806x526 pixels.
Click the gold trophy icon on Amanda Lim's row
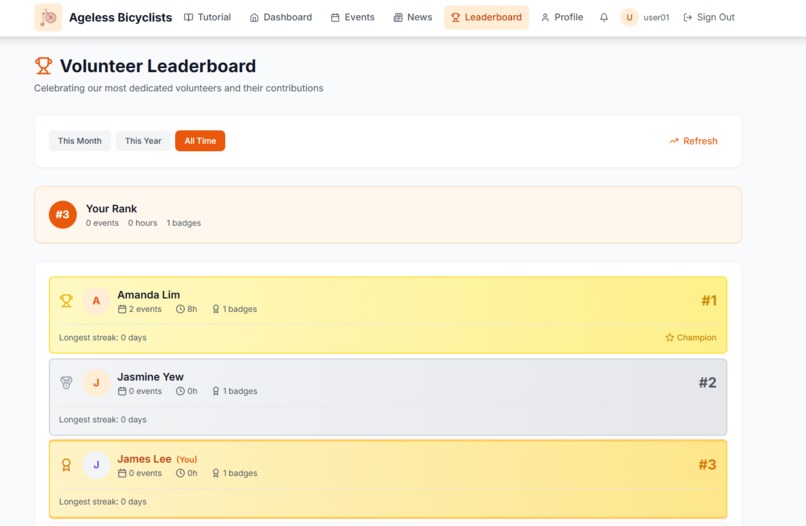click(x=66, y=300)
